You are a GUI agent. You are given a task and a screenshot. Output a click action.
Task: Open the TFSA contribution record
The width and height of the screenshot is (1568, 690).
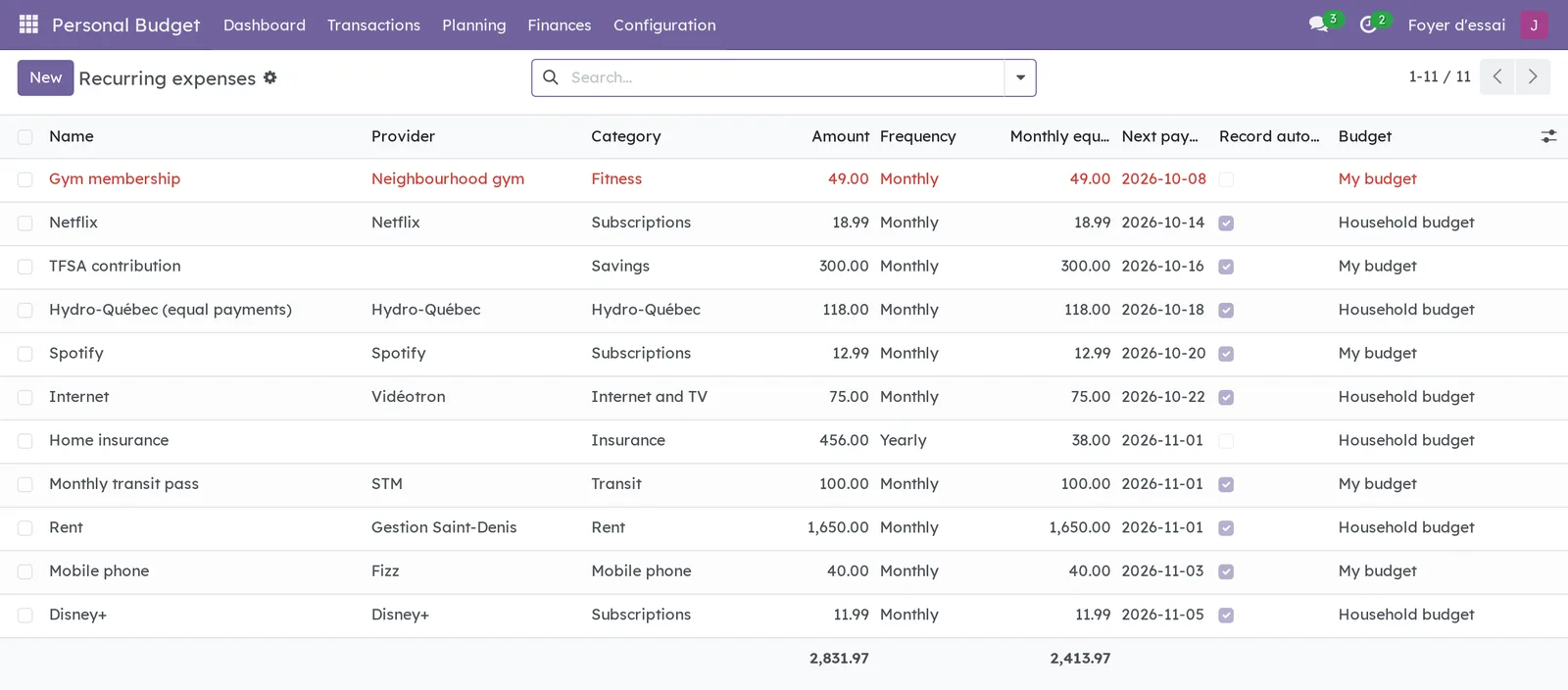[x=115, y=266]
